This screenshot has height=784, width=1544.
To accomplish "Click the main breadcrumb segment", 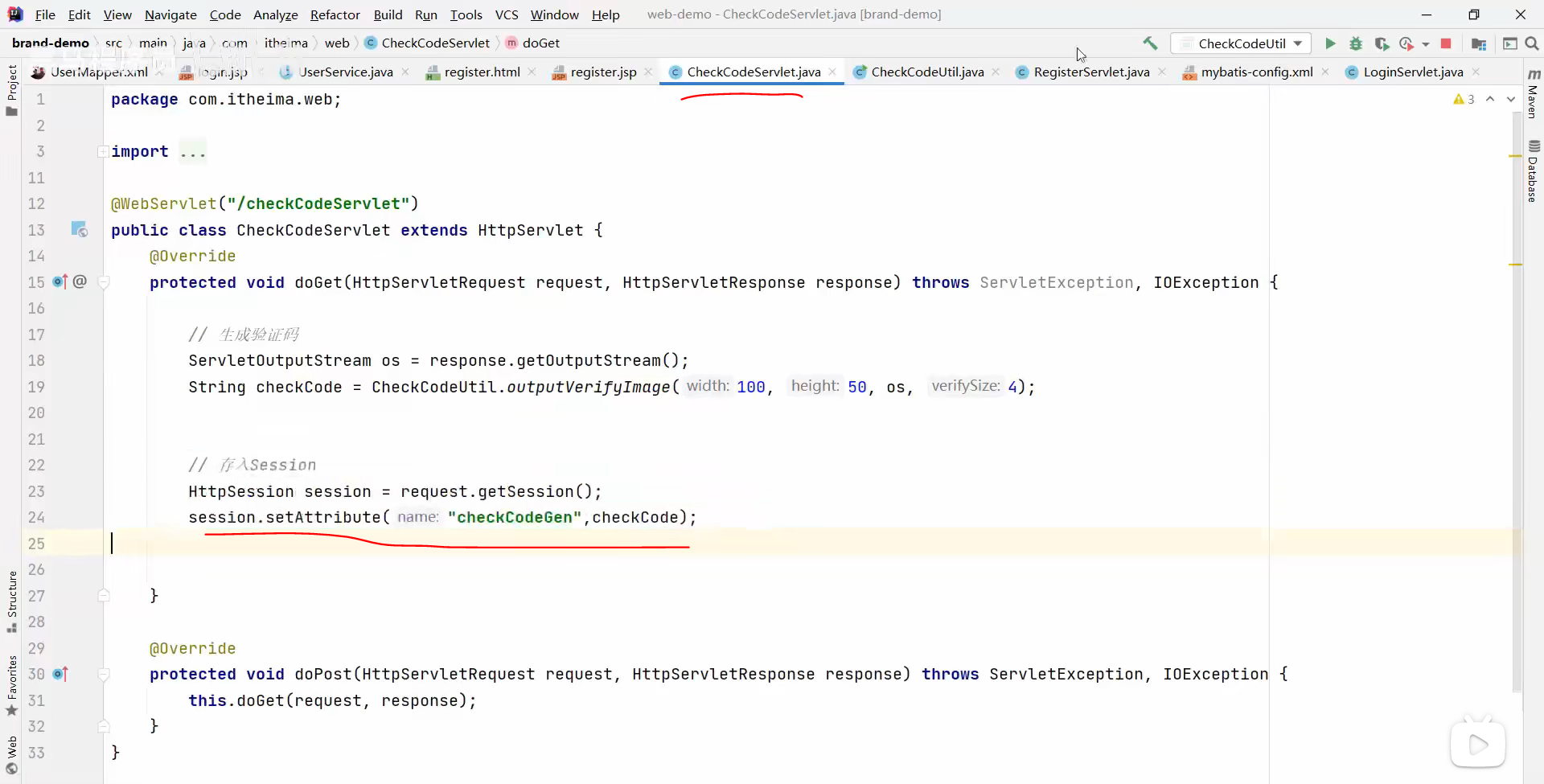I will (x=153, y=43).
